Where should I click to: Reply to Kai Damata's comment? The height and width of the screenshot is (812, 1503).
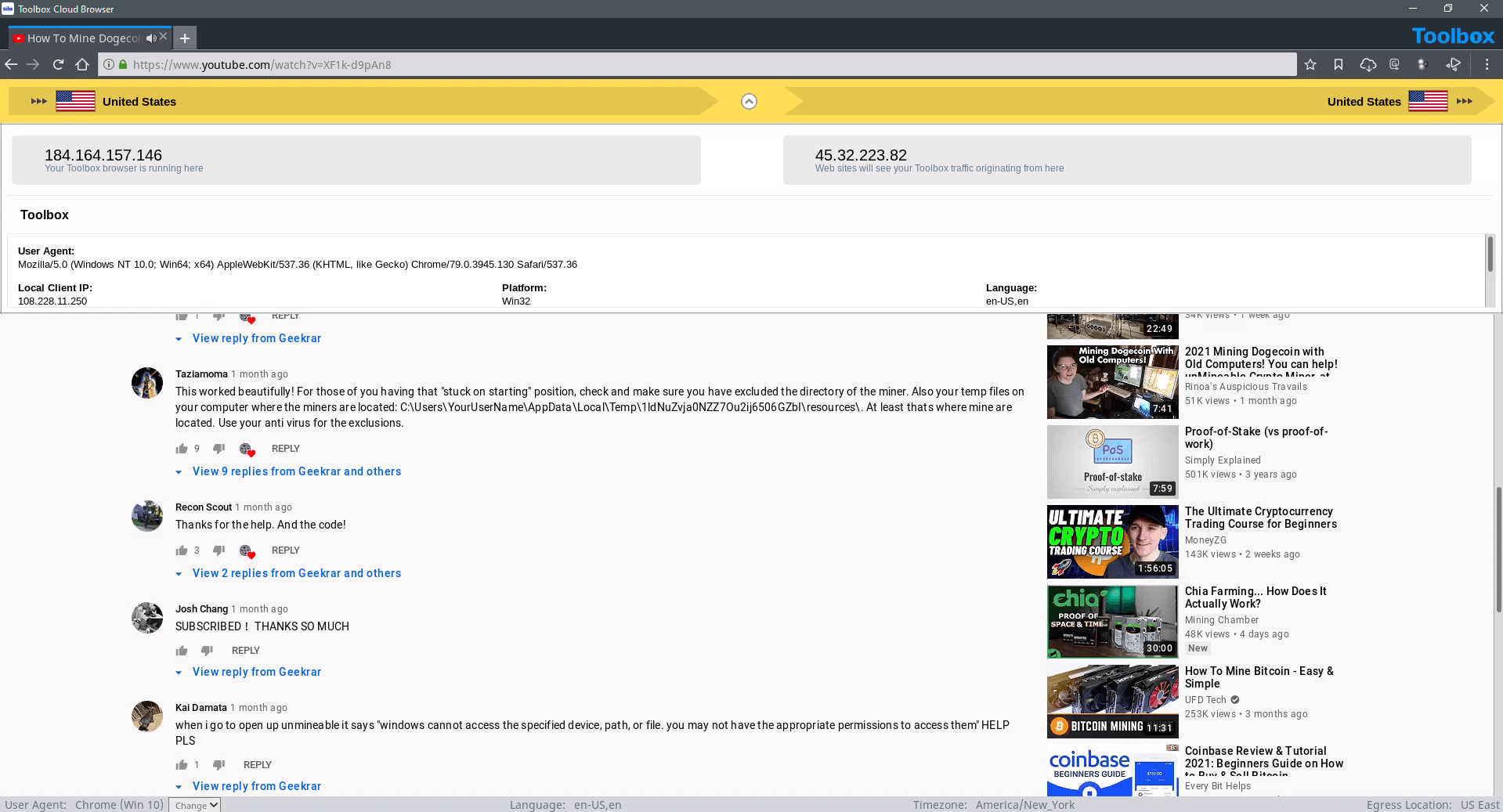pyautogui.click(x=258, y=765)
